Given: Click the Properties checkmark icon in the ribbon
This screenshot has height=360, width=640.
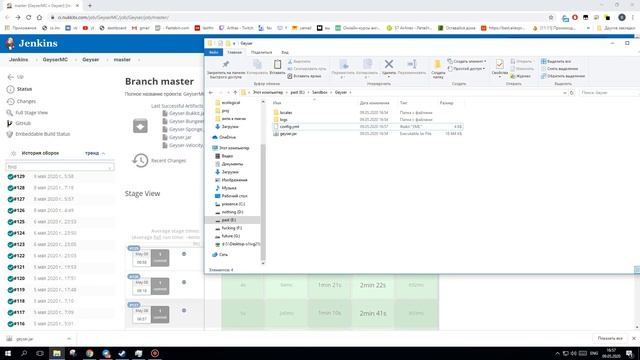Looking at the screenshot, I should [x=499, y=64].
